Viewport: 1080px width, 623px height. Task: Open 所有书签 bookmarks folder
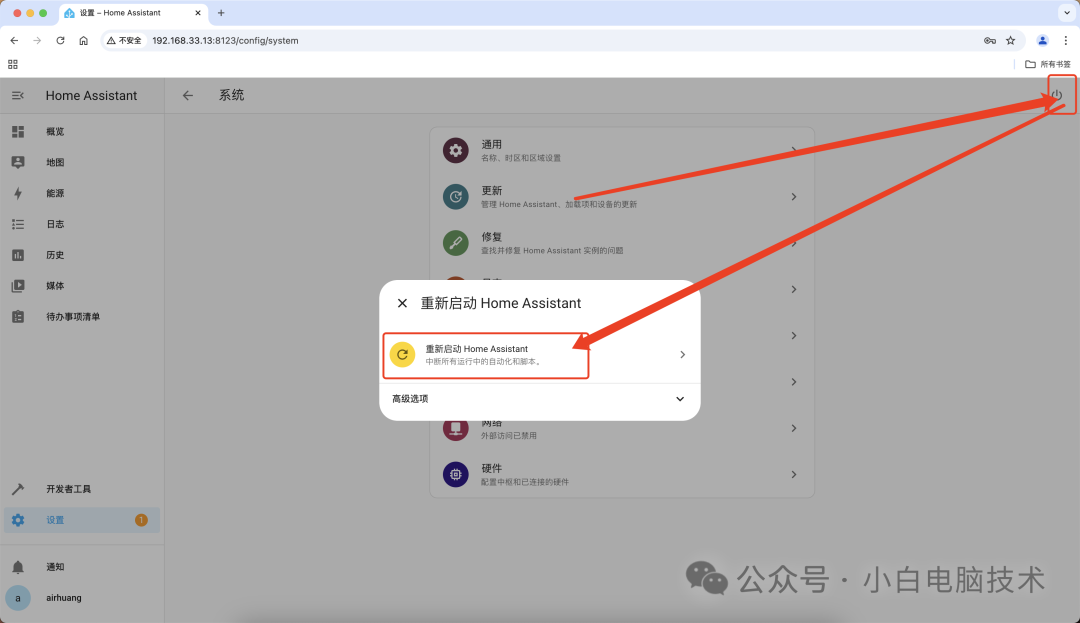point(1048,64)
